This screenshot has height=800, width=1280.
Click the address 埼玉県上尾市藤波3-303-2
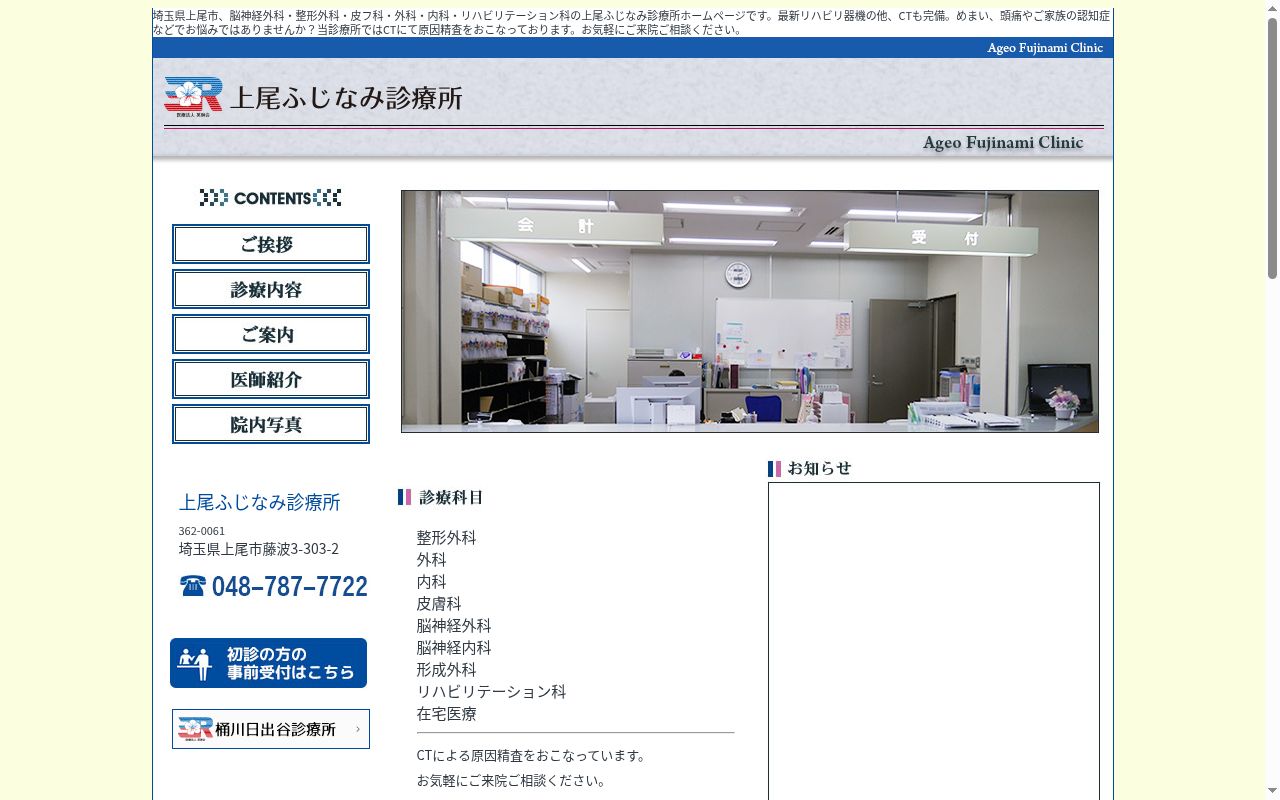[x=259, y=549]
